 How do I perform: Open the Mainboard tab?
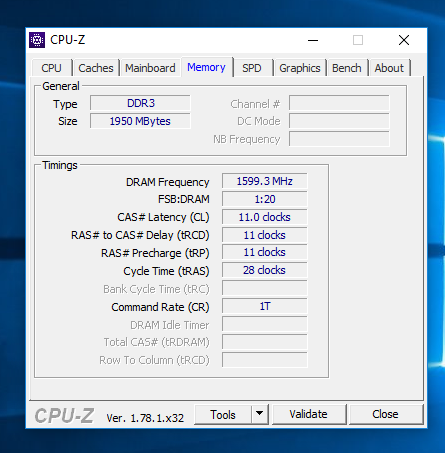click(x=150, y=68)
